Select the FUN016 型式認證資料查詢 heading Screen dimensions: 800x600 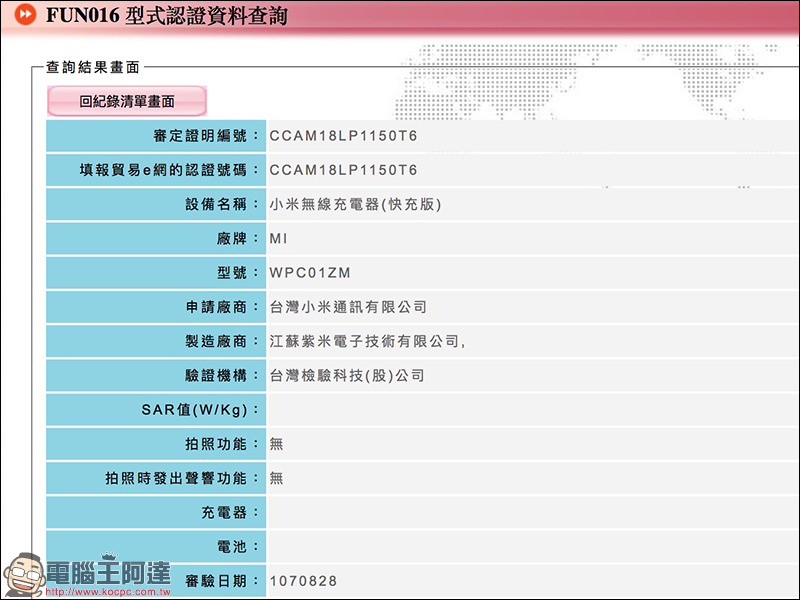click(167, 15)
